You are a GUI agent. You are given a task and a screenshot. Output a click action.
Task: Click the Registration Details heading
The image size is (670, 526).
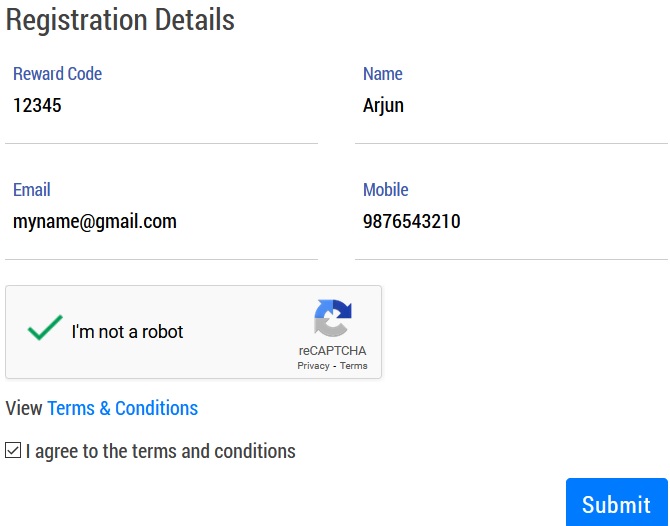tap(120, 19)
